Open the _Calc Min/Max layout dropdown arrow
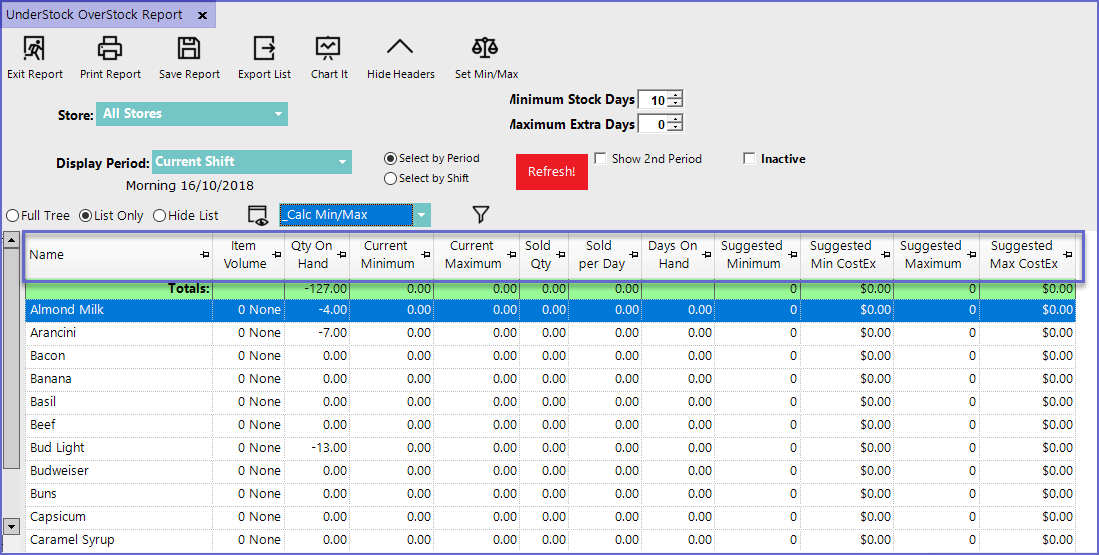The image size is (1099, 555). point(422,215)
